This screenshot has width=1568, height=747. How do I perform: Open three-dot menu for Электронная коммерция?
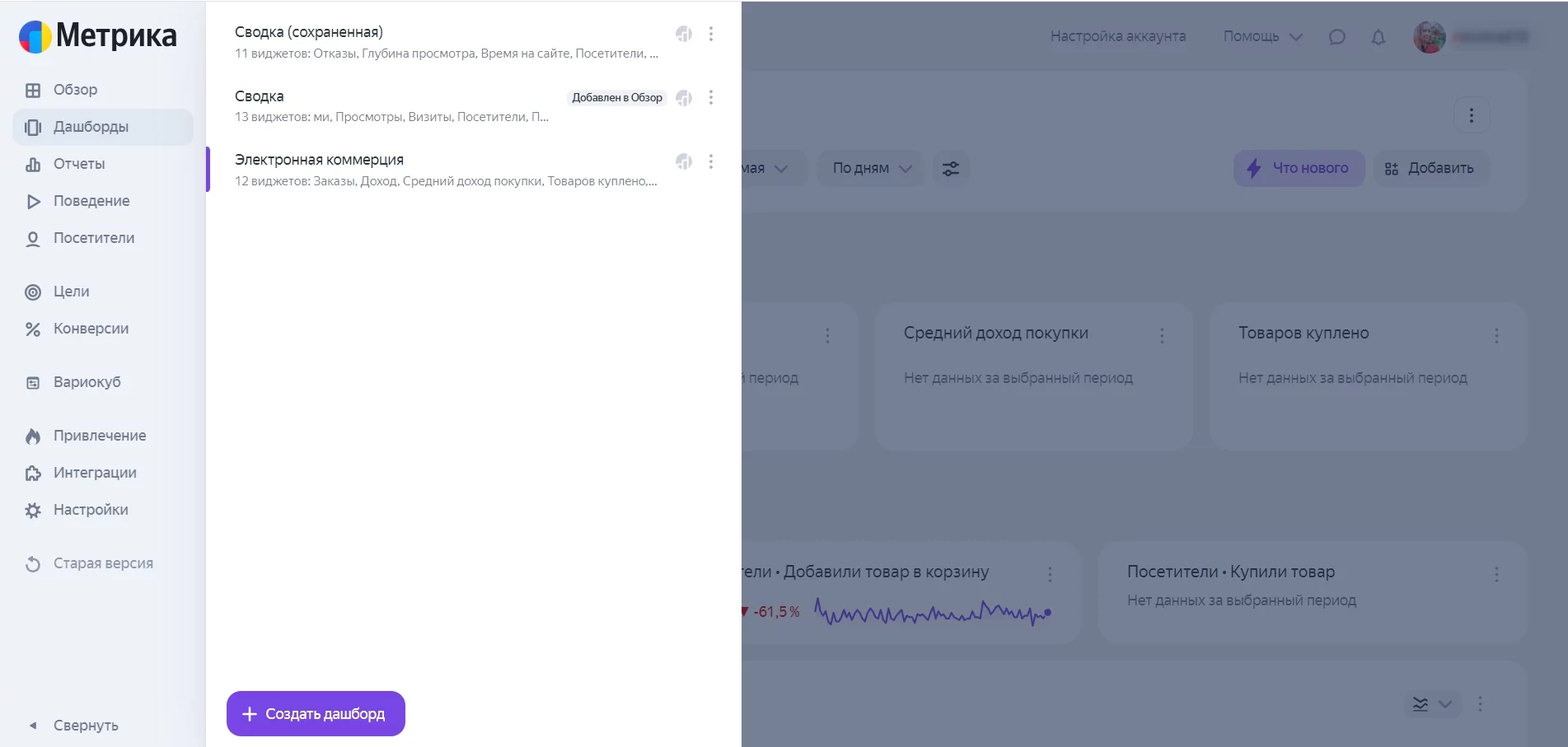click(711, 161)
